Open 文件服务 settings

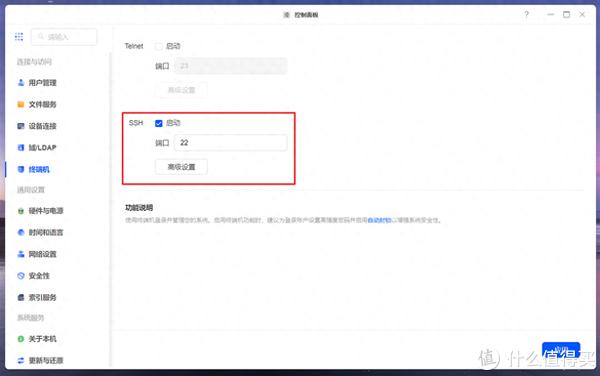(37, 104)
